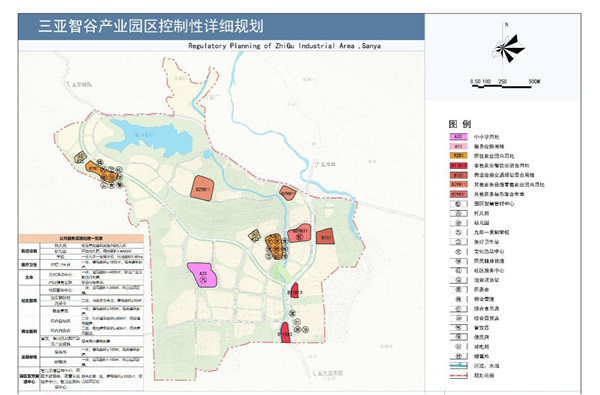Image resolution: width=600 pixels, height=395 pixels.
Task: Select the orange R2B1 legend swatch
Action: pos(458,156)
